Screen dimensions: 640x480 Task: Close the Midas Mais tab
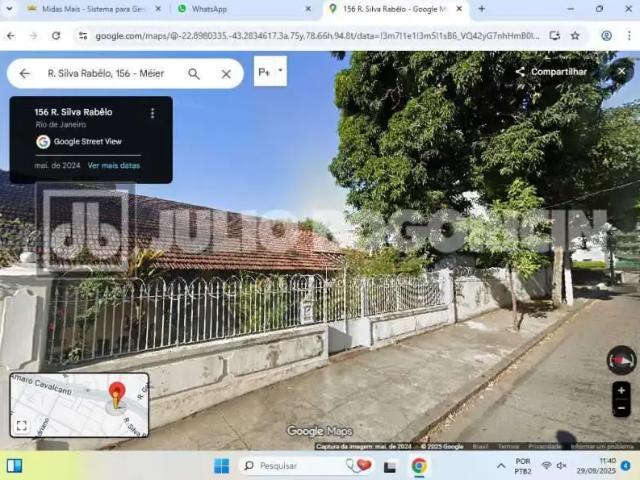click(x=158, y=9)
